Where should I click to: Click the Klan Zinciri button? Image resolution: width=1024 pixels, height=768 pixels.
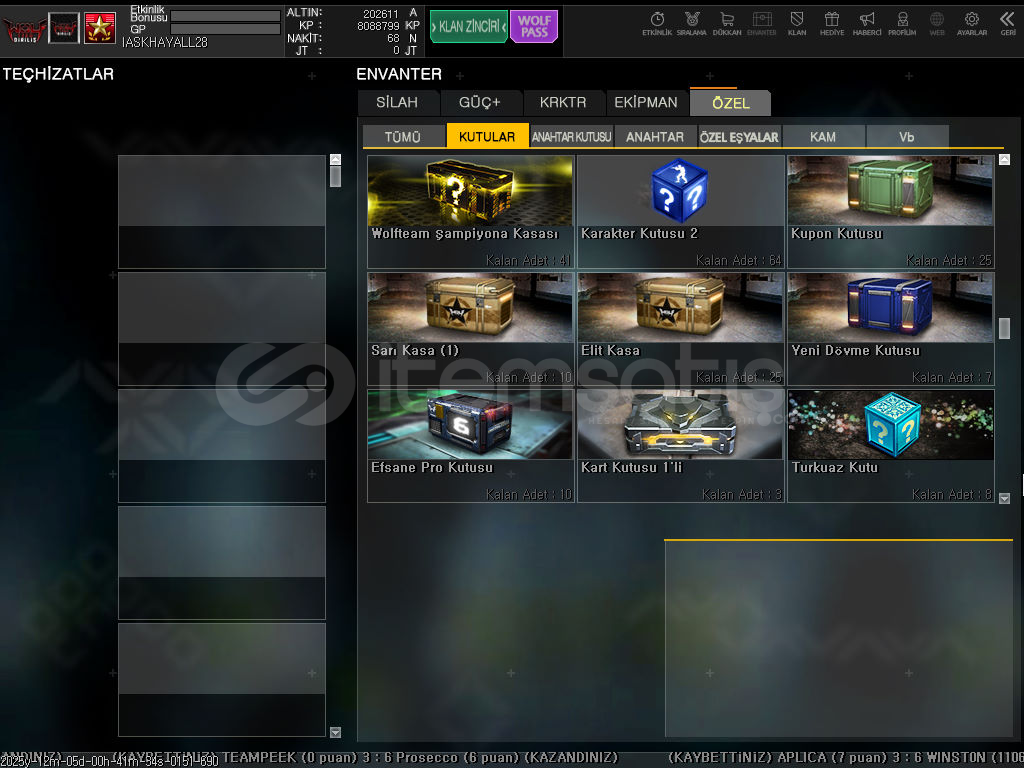click(468, 27)
